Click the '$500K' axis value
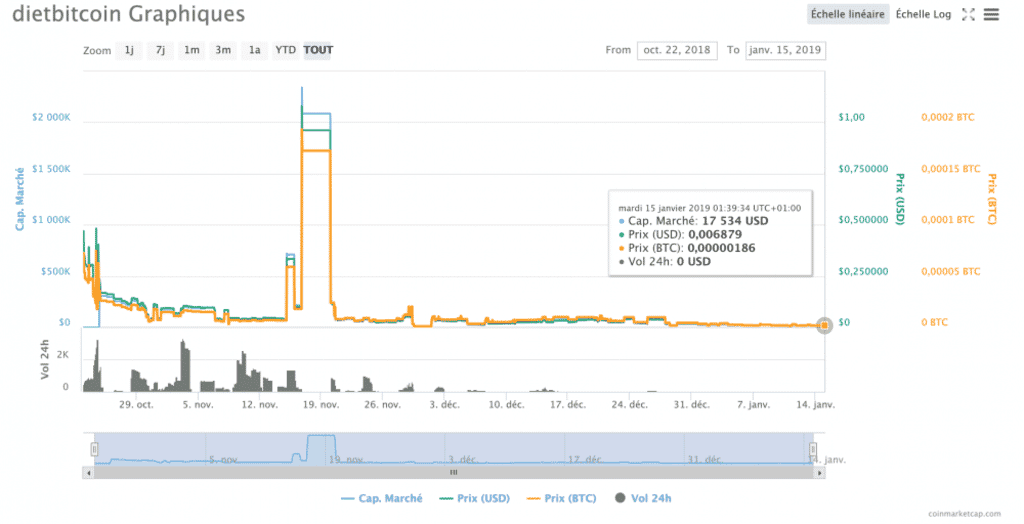The image size is (1024, 524). pos(56,272)
